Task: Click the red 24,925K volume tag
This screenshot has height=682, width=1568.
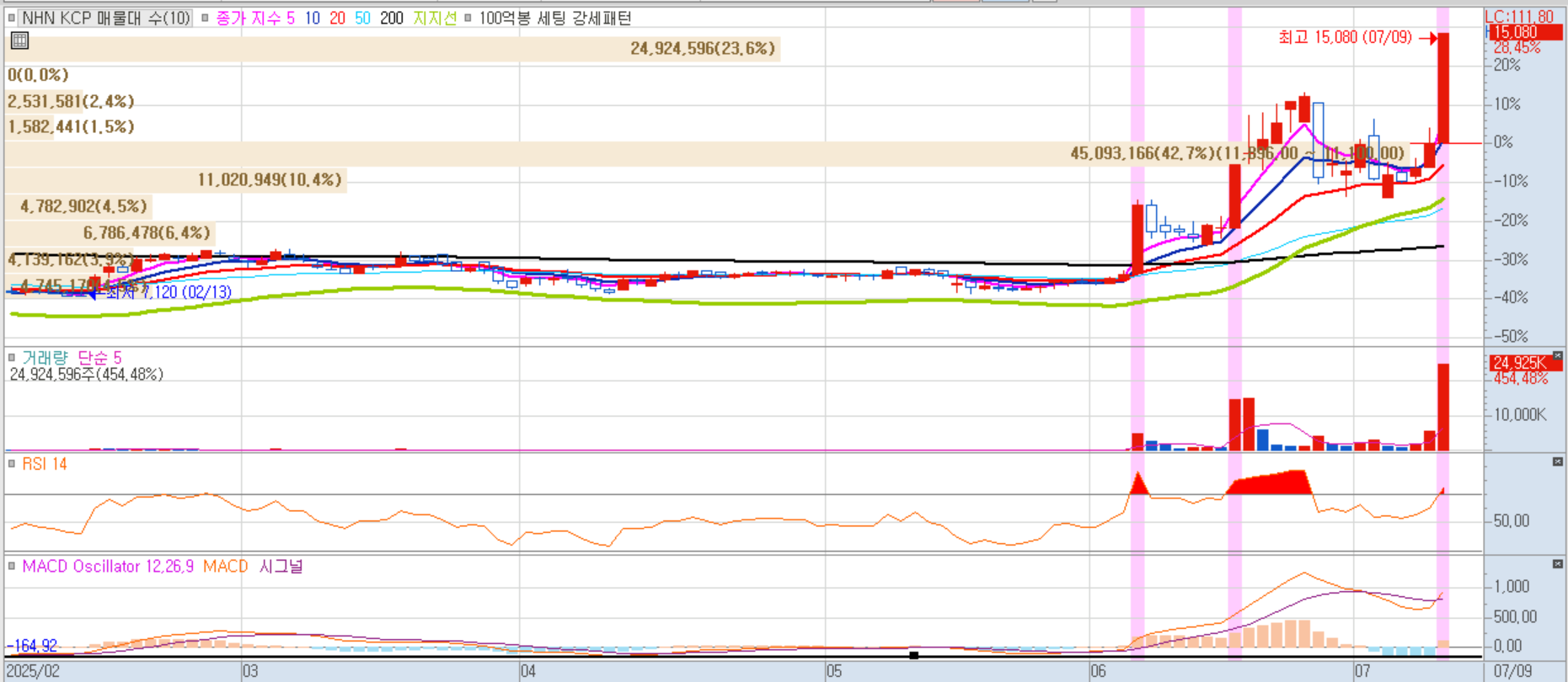Action: (x=1526, y=363)
